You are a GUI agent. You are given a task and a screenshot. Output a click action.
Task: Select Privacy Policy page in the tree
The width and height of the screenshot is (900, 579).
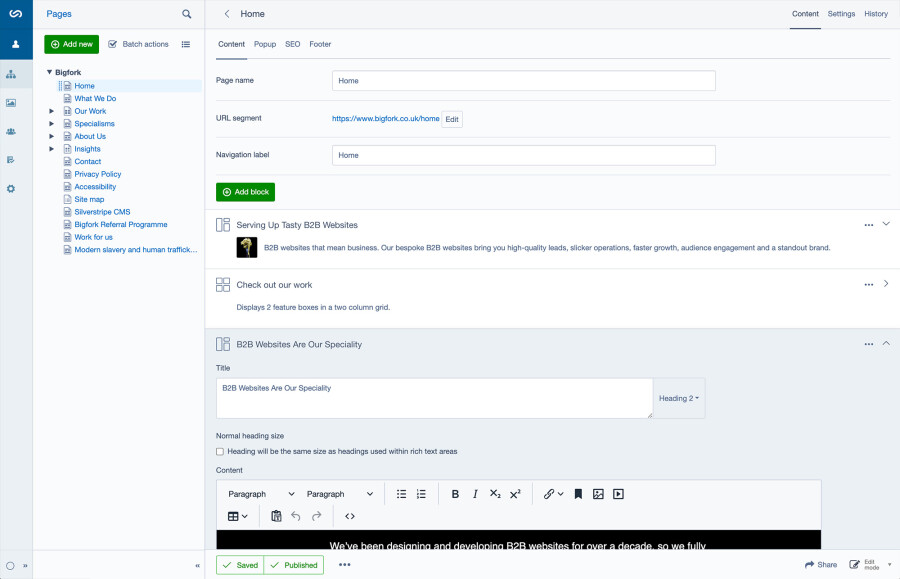97,174
